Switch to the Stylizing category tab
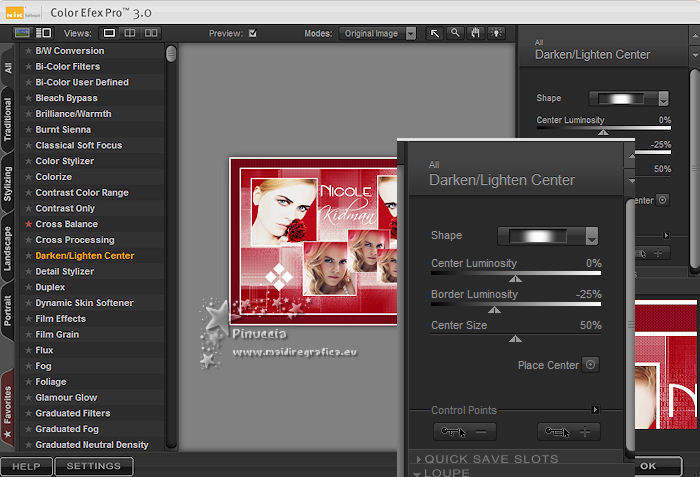 click(8, 184)
